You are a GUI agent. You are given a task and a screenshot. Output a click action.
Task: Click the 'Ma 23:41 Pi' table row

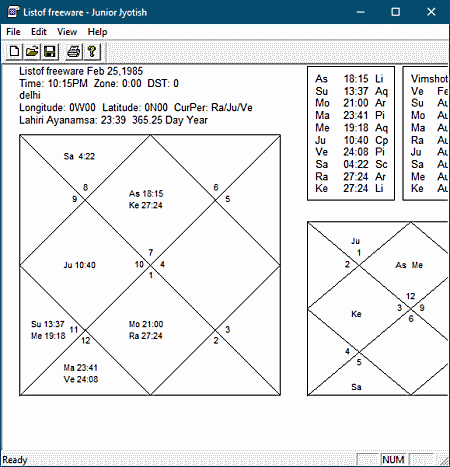coord(350,115)
